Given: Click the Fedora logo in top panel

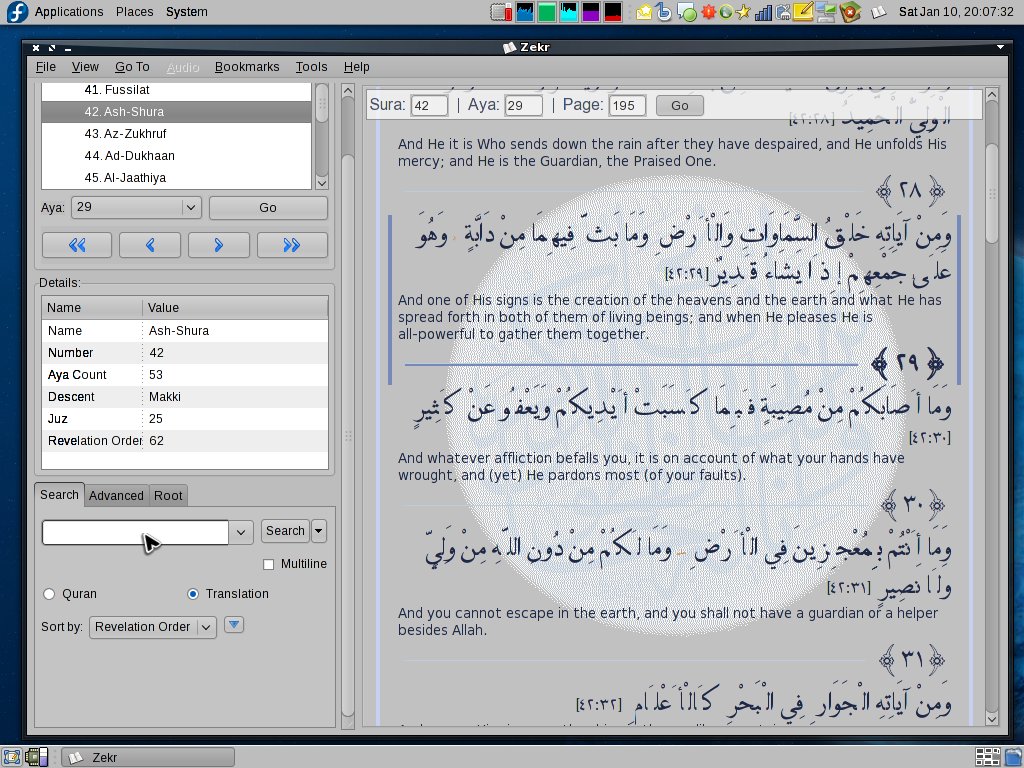Looking at the screenshot, I should [16, 12].
